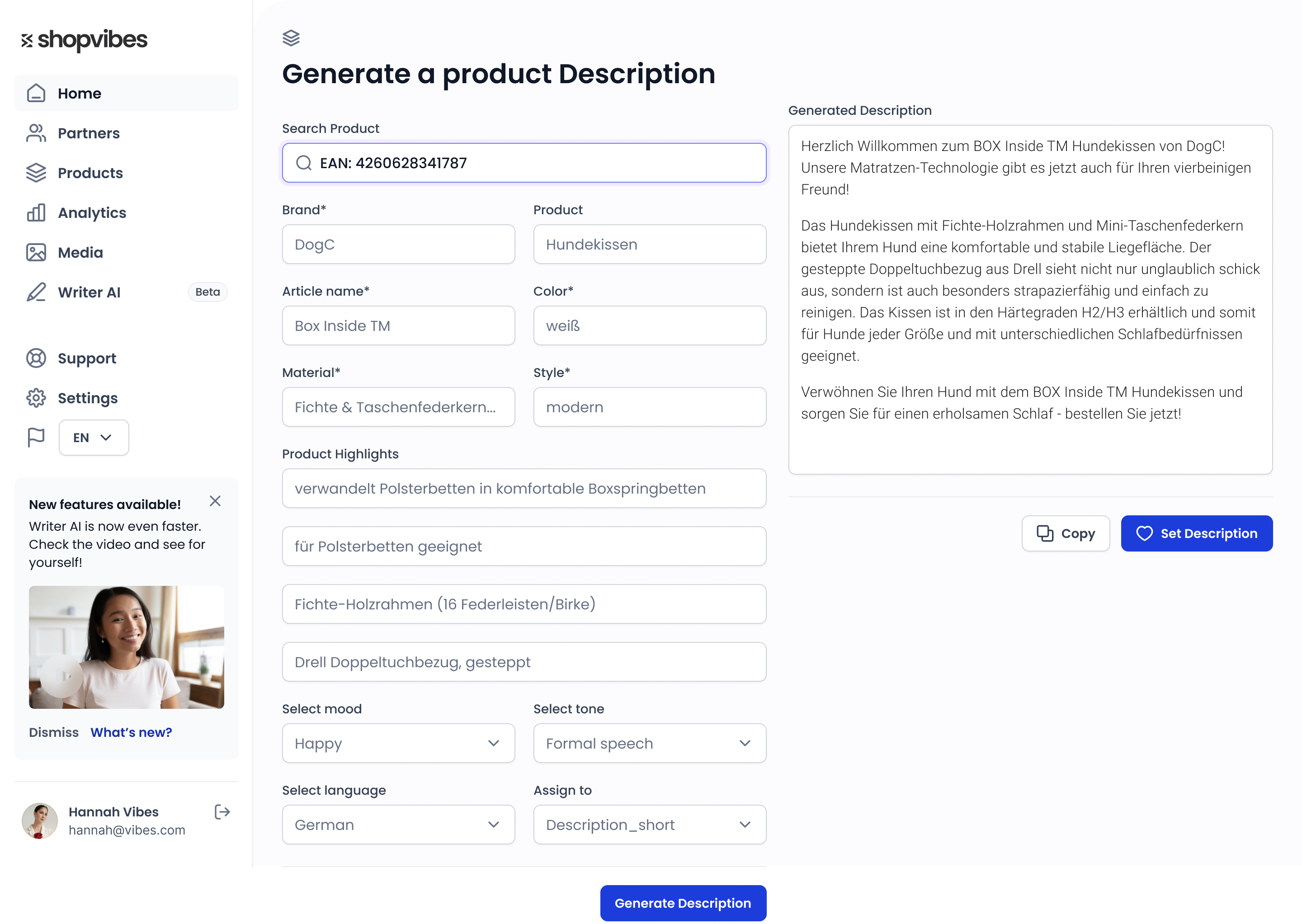Open the What's new? link
The image size is (1302, 924).
131,732
